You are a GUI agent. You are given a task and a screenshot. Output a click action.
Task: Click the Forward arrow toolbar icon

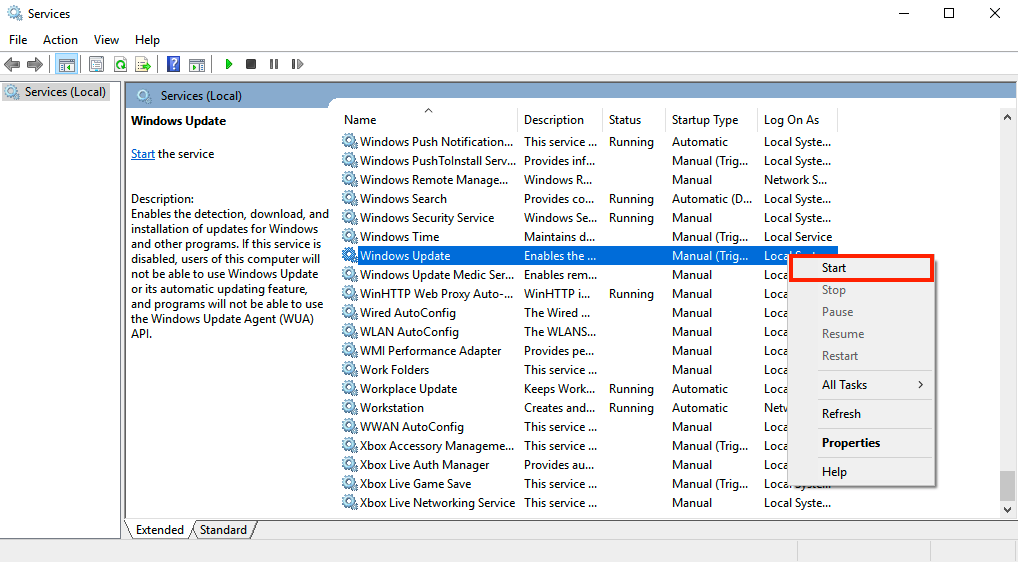tap(35, 64)
